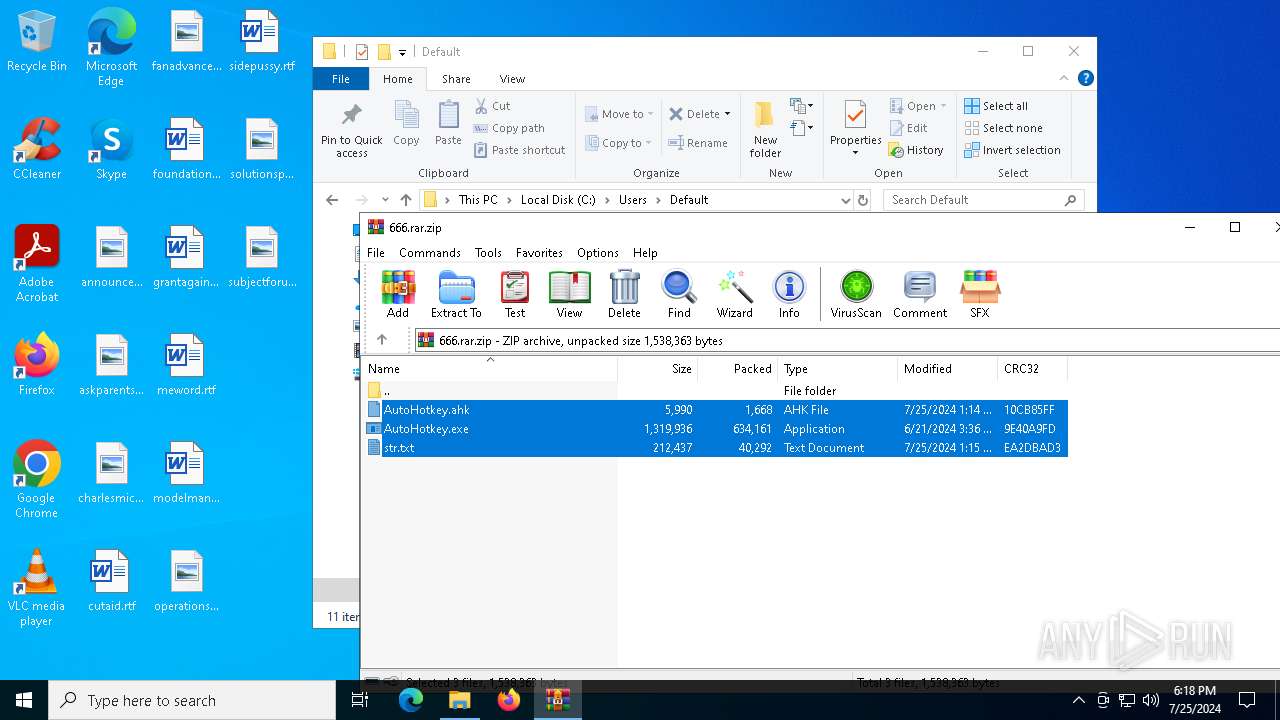Show archive Info
The image size is (1280, 720).
tap(789, 294)
